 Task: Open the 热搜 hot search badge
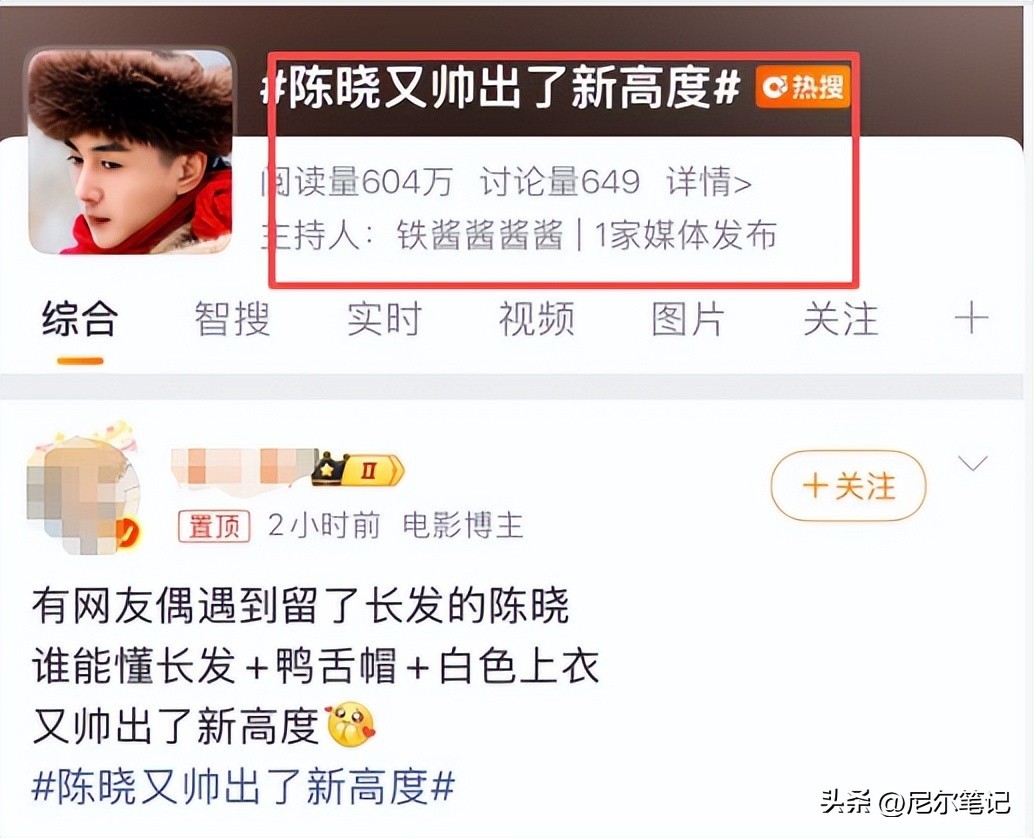803,86
